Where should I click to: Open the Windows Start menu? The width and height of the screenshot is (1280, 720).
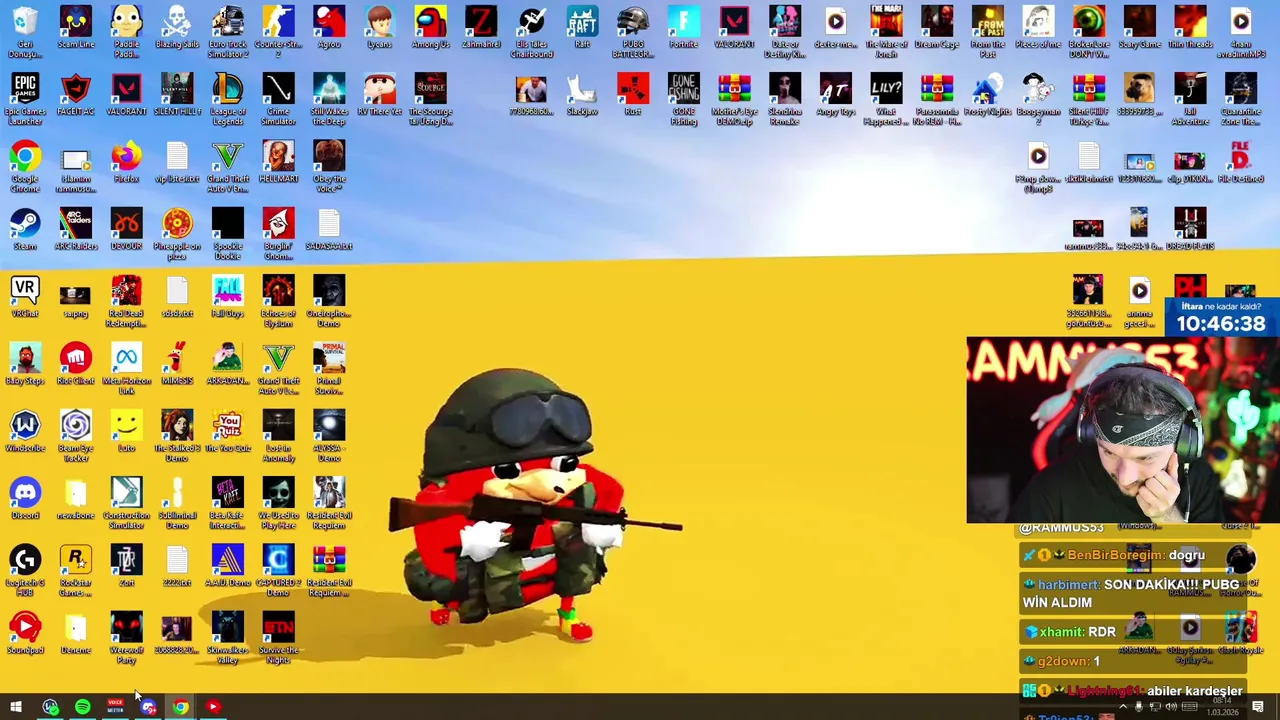[16, 707]
